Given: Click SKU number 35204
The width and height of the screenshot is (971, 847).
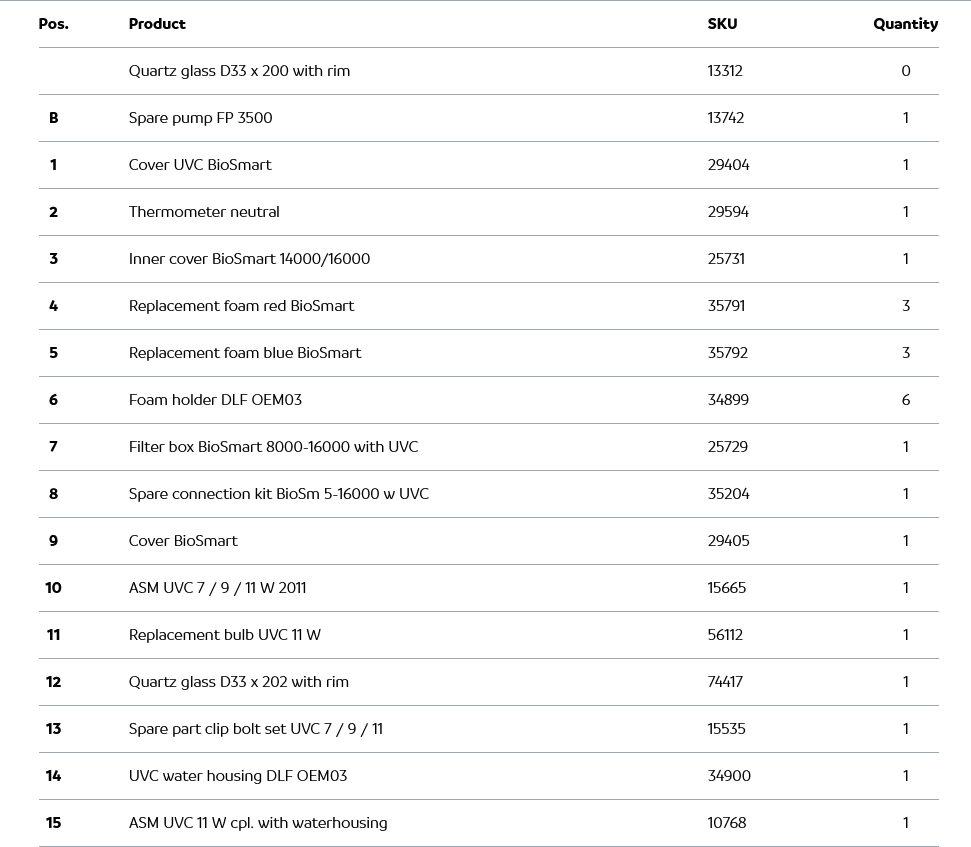Looking at the screenshot, I should pos(728,494).
